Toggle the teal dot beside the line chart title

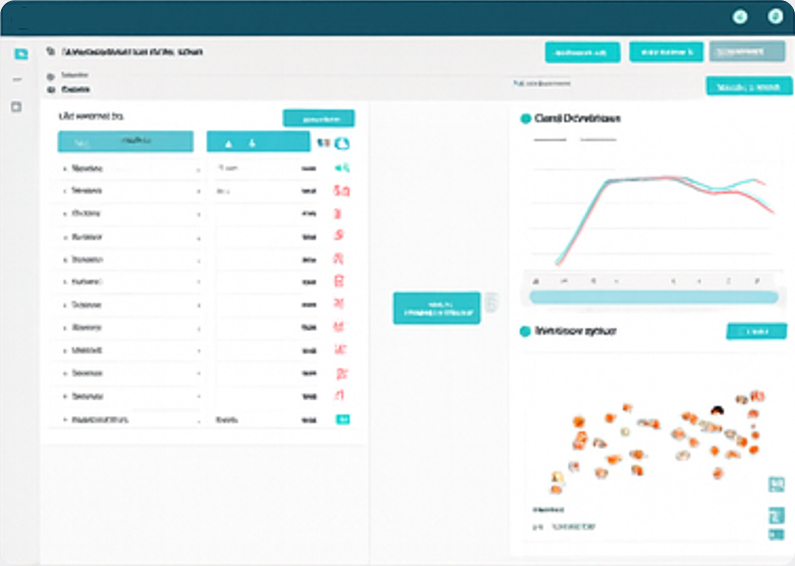525,119
